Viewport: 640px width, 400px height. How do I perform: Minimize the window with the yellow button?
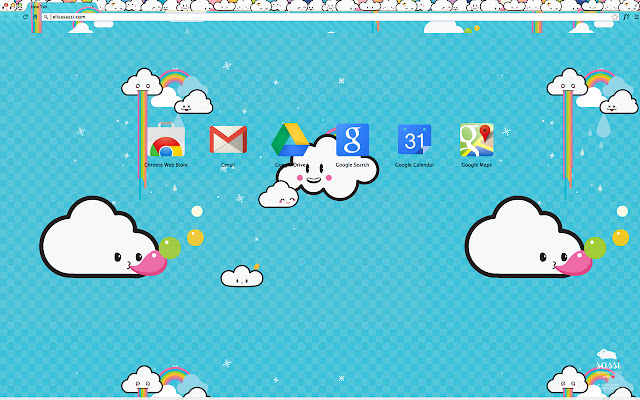coord(13,5)
